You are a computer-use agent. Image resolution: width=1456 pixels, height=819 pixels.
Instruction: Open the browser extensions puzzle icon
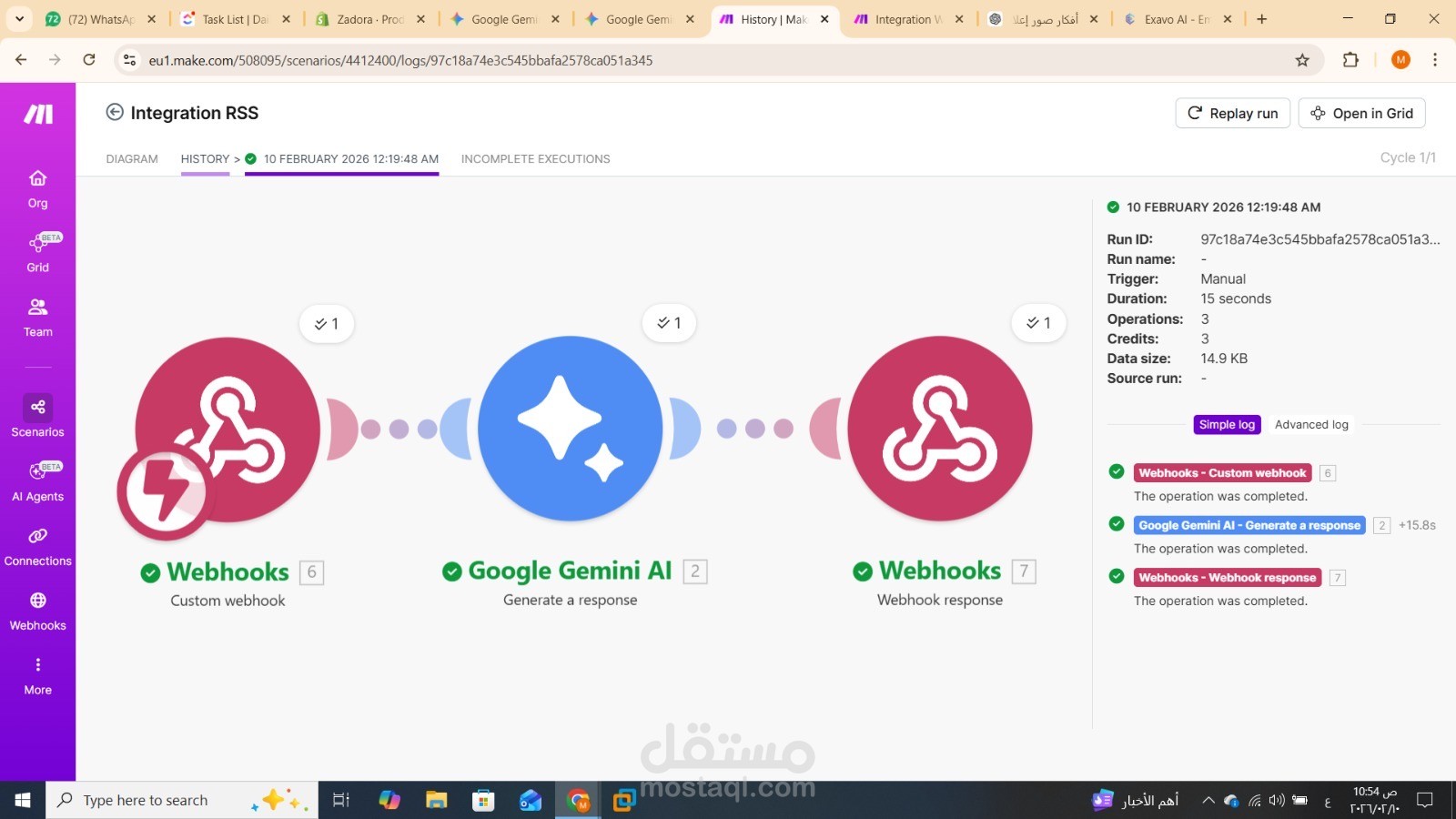coord(1350,60)
